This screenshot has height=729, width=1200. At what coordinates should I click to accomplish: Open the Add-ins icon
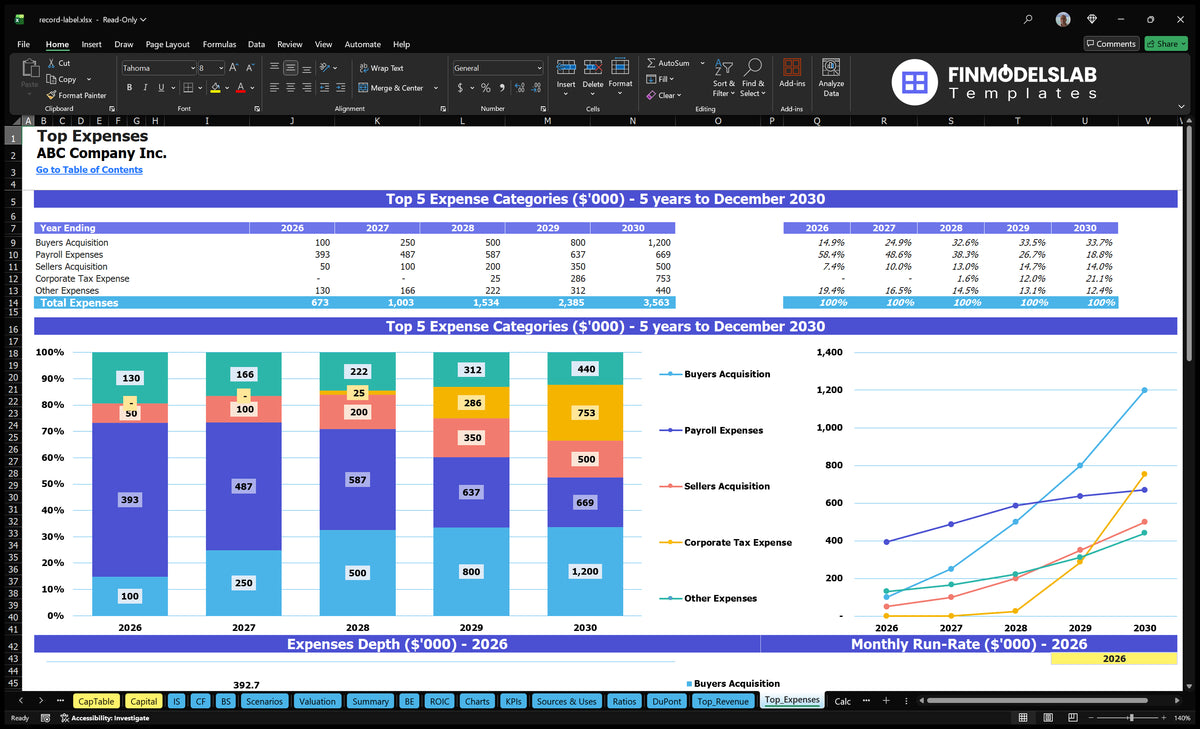(x=792, y=67)
